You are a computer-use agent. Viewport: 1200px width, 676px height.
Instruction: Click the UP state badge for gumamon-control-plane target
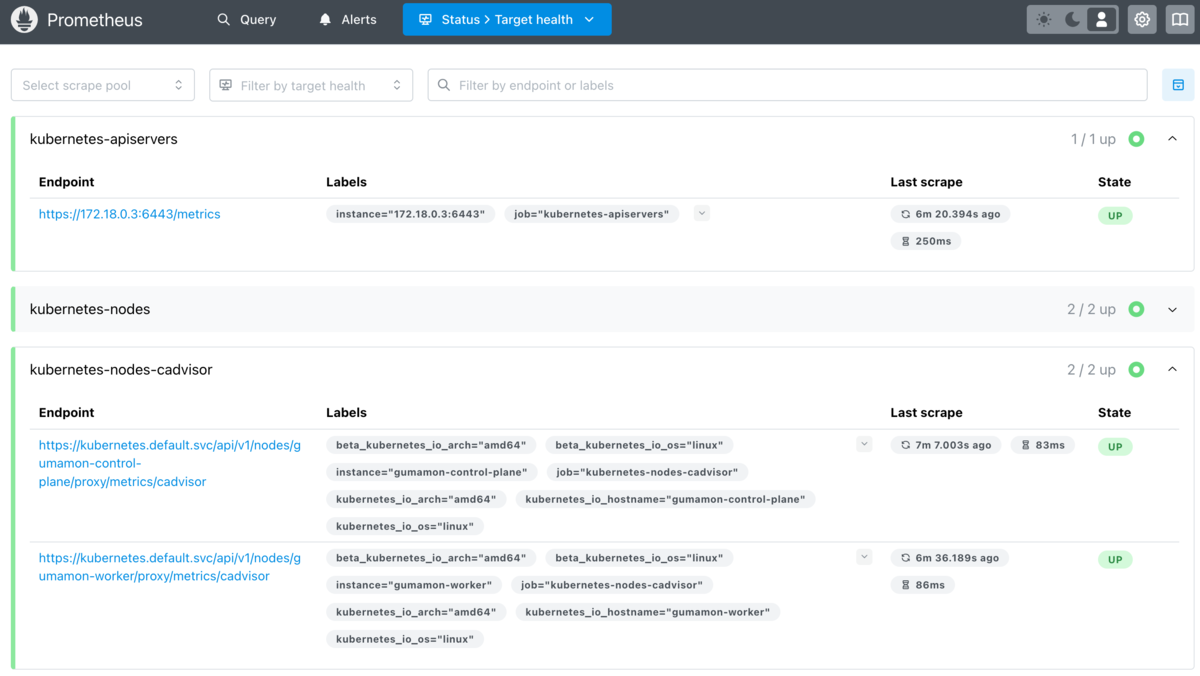click(x=1115, y=447)
